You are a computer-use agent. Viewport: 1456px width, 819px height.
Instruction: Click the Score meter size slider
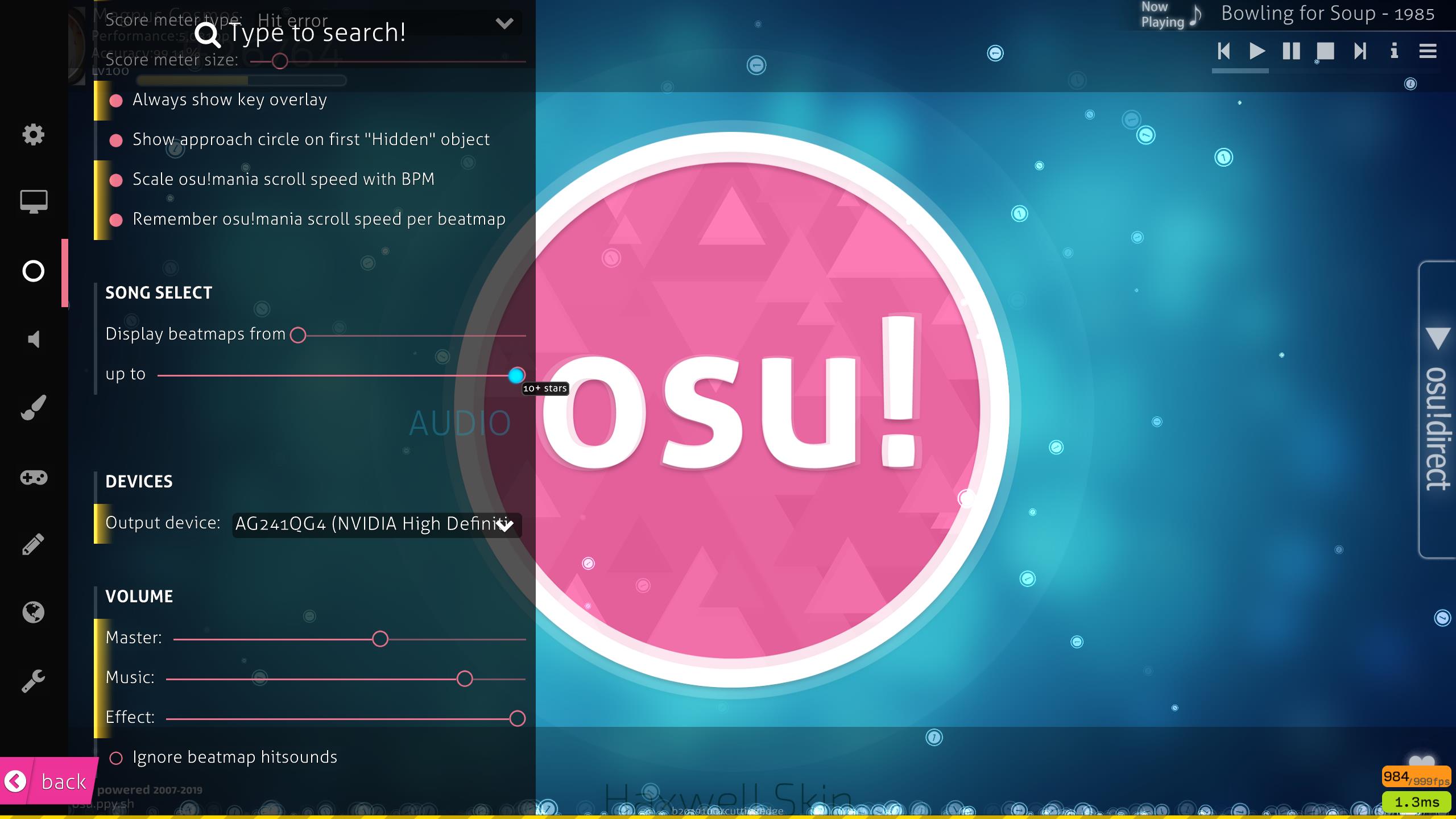(x=388, y=61)
